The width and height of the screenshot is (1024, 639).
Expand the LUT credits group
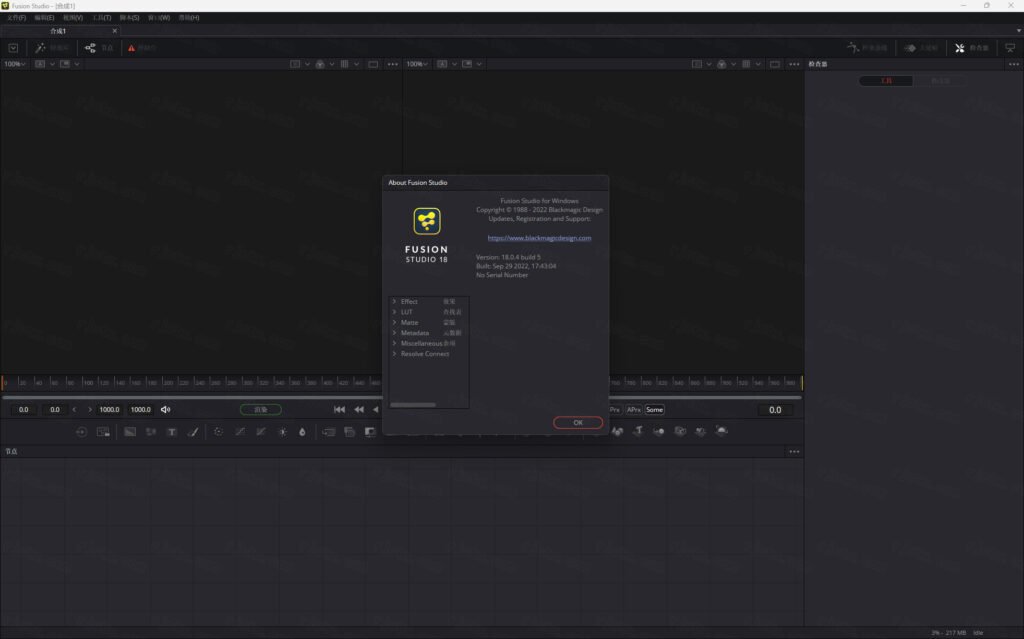coord(394,312)
